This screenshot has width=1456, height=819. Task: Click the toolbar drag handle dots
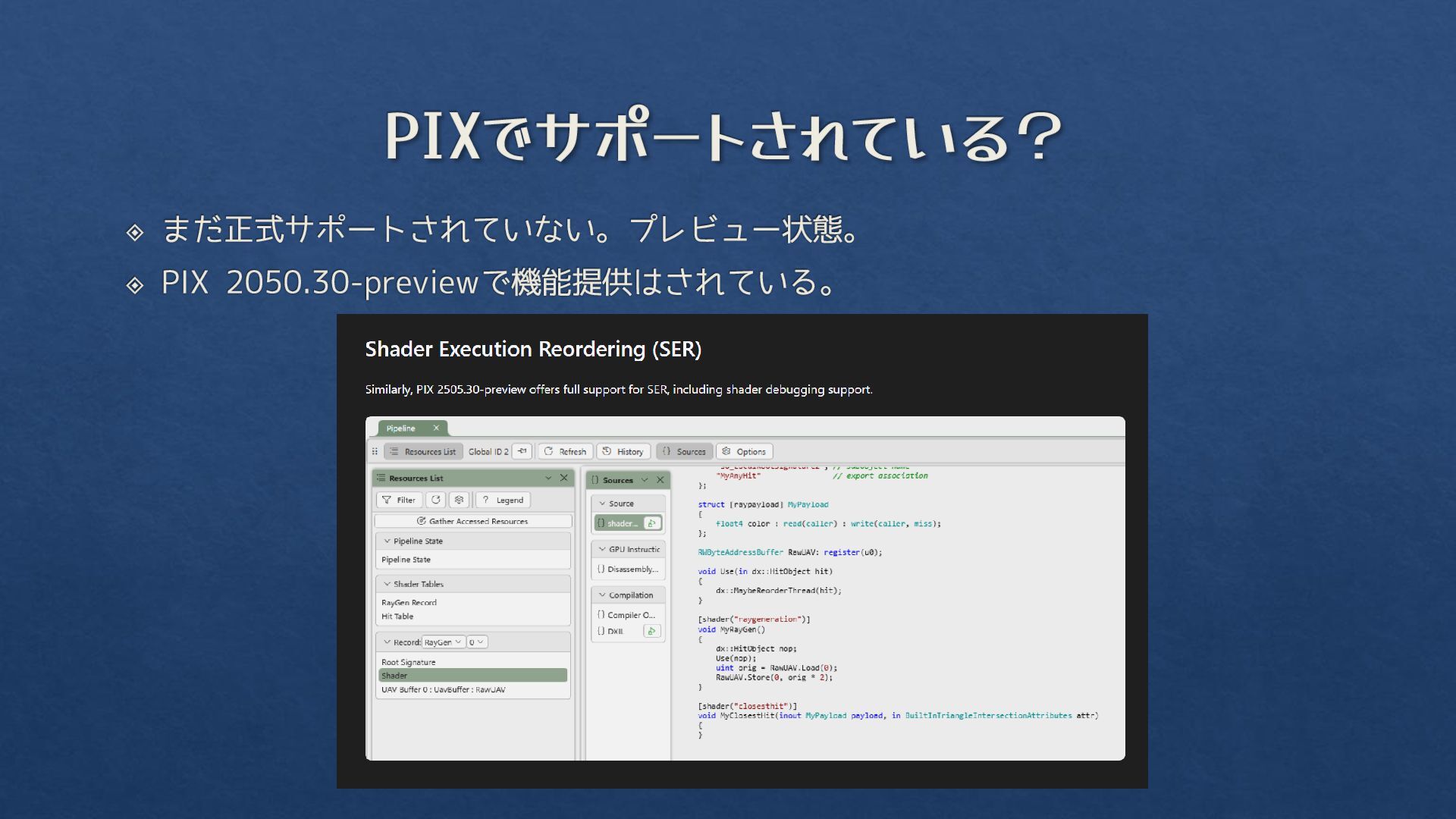(375, 451)
